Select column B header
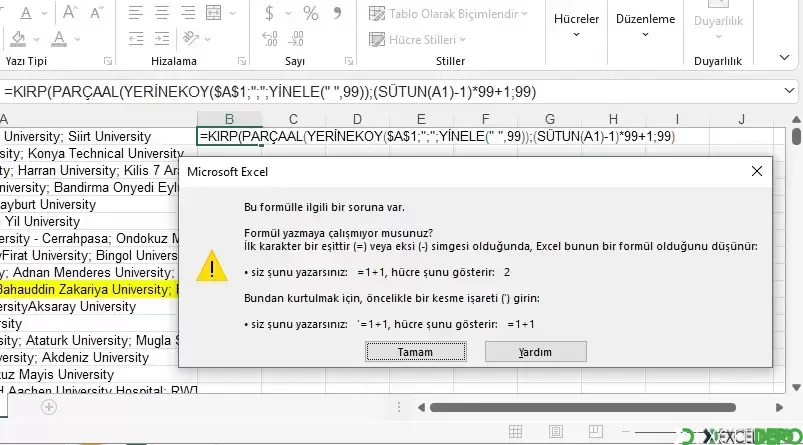Image resolution: width=803 pixels, height=445 pixels. tap(229, 119)
